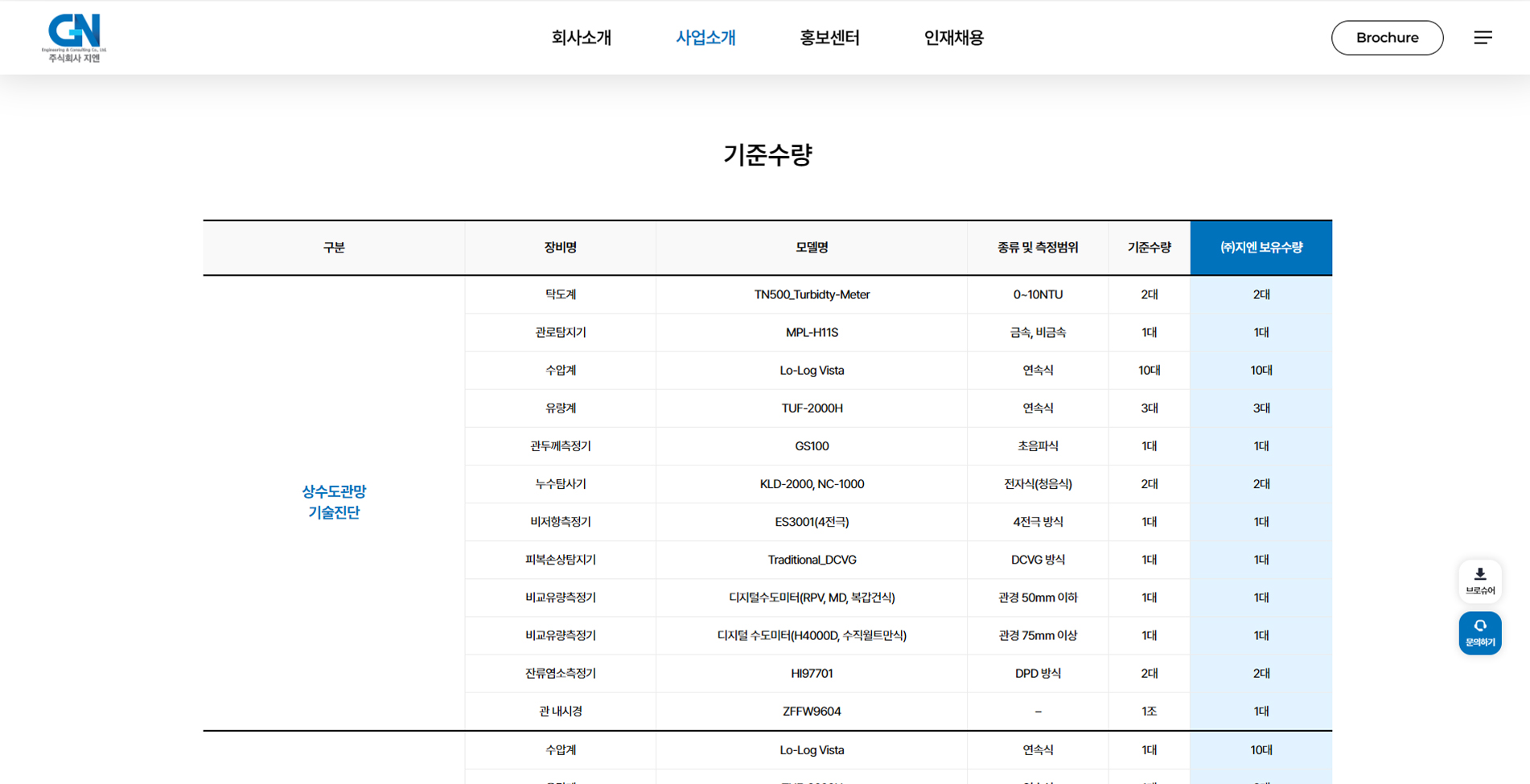Screen dimensions: 1530x784
Task: Click the 기준수량 page heading
Action: click(767, 154)
